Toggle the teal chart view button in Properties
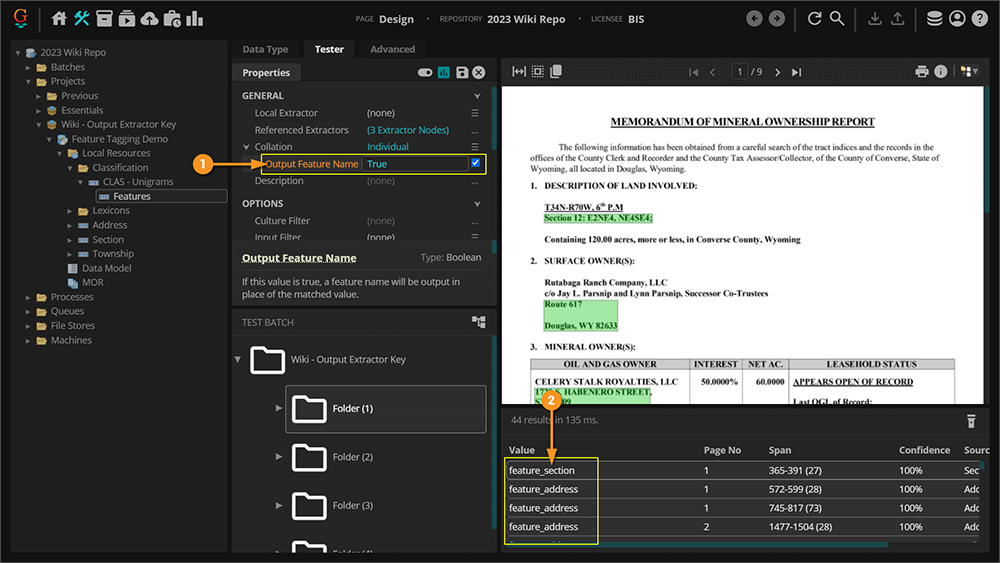 443,73
